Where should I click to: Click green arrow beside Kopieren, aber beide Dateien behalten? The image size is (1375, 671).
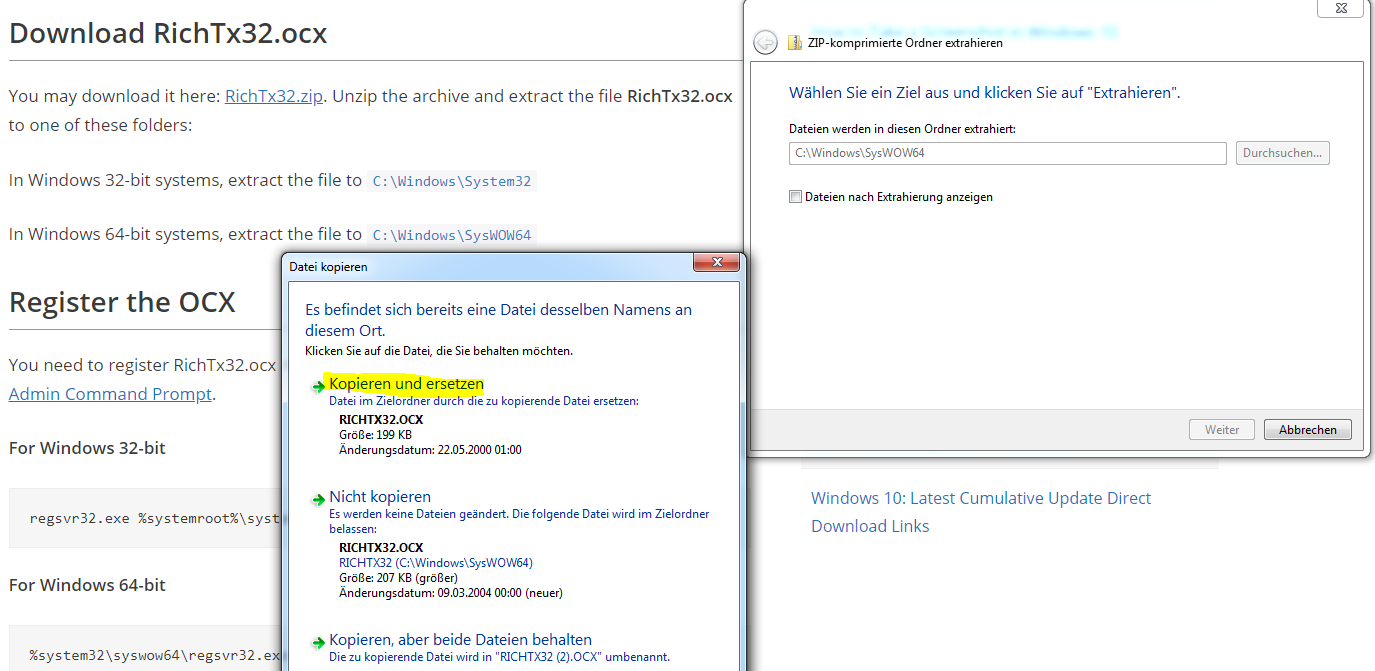pos(318,641)
